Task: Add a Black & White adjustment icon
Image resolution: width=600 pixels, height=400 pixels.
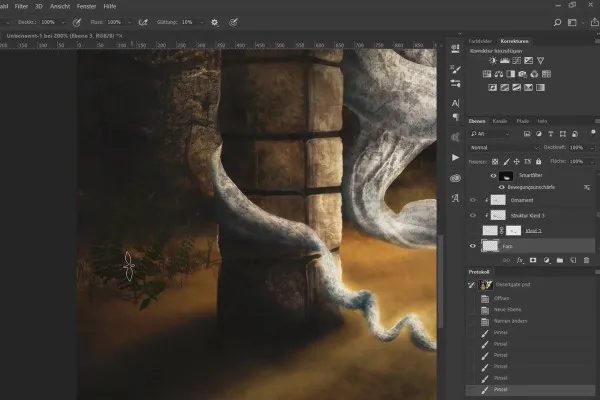Action: [510, 74]
